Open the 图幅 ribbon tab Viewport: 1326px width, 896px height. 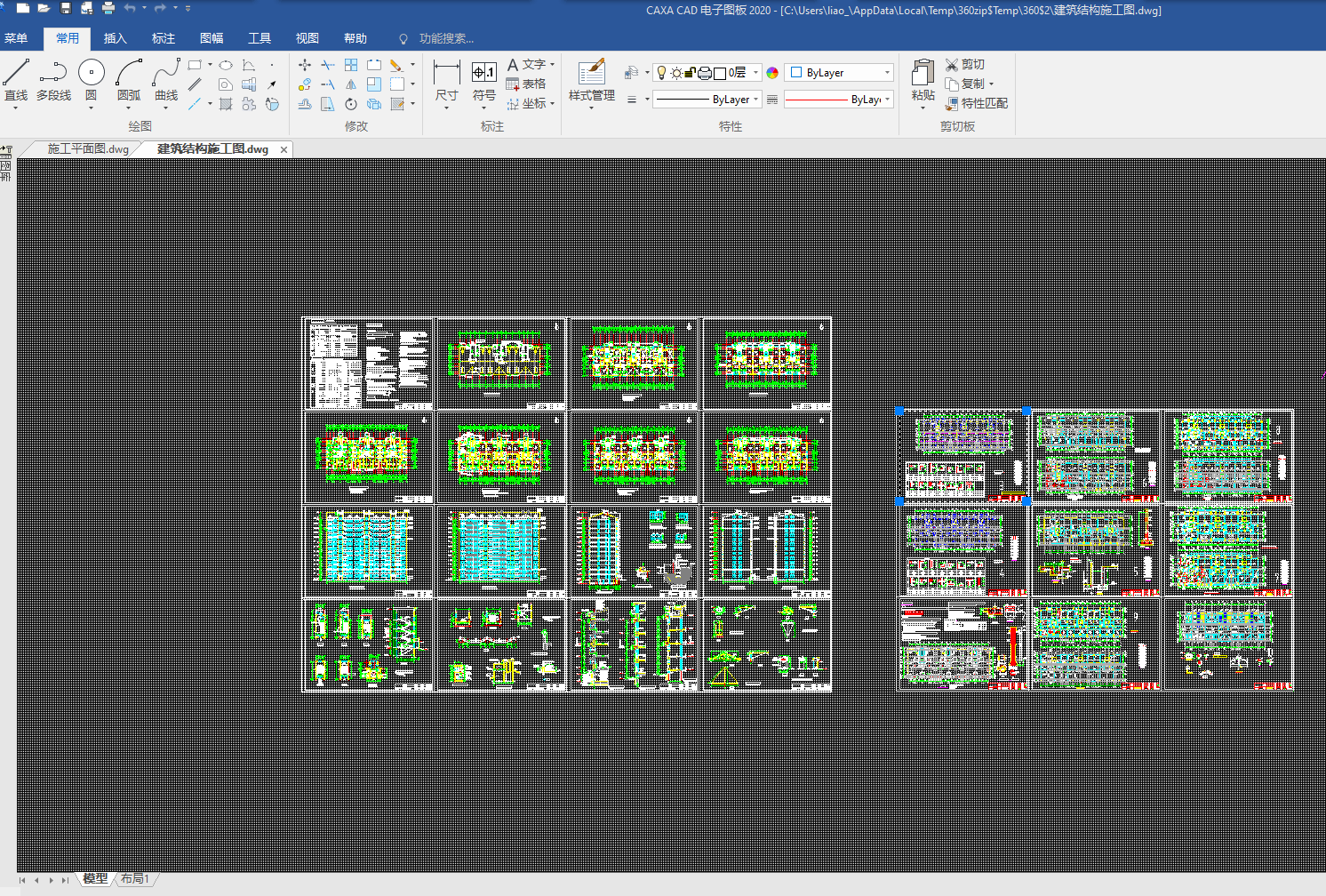pos(212,38)
